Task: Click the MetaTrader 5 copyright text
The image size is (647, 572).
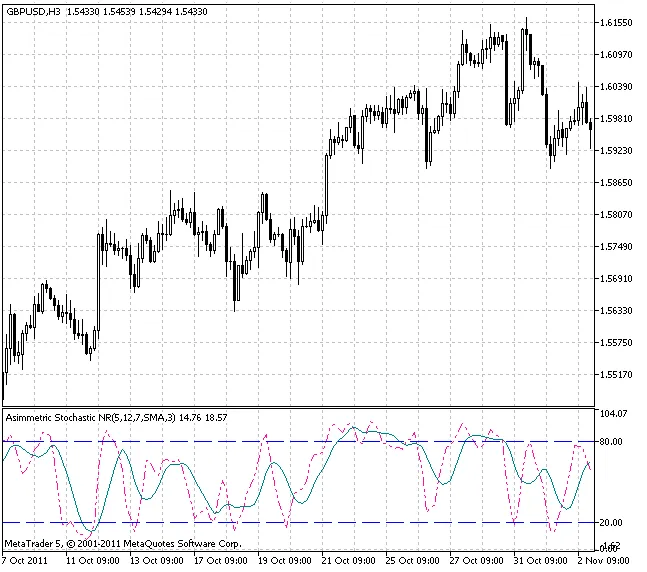Action: [123, 543]
